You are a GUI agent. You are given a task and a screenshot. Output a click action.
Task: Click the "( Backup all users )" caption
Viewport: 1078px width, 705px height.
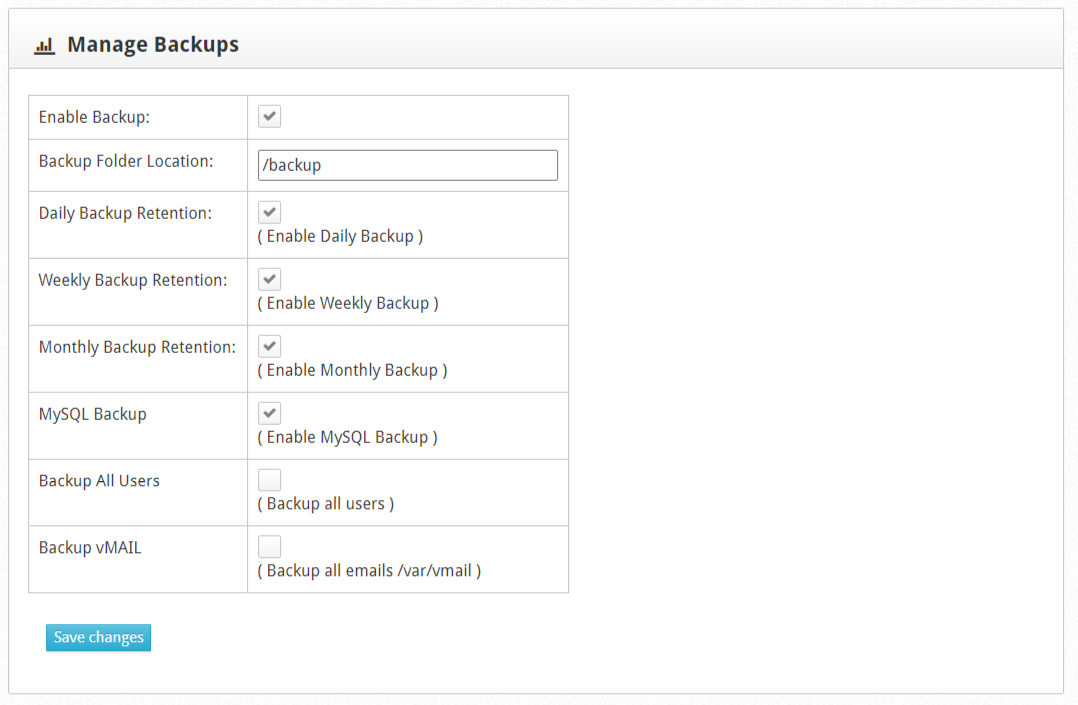pyautogui.click(x=326, y=504)
